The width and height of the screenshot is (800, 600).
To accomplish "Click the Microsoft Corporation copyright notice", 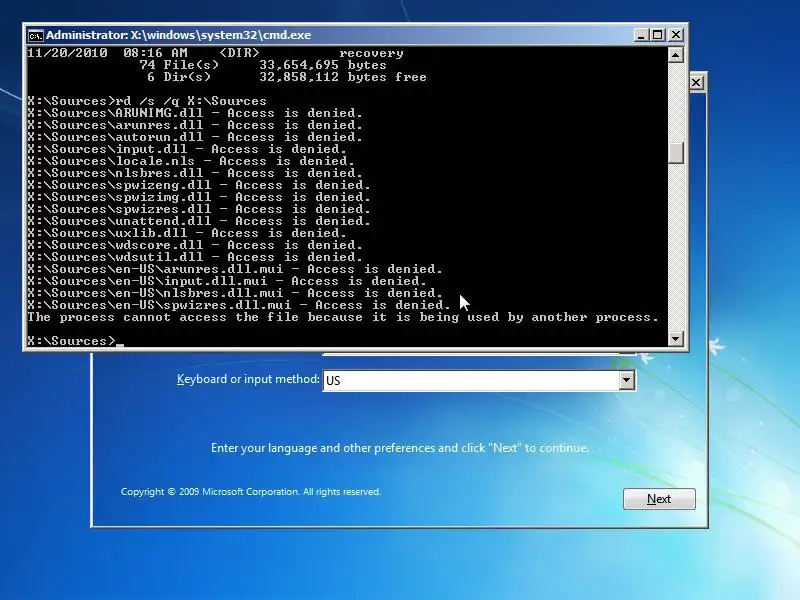I will point(251,491).
